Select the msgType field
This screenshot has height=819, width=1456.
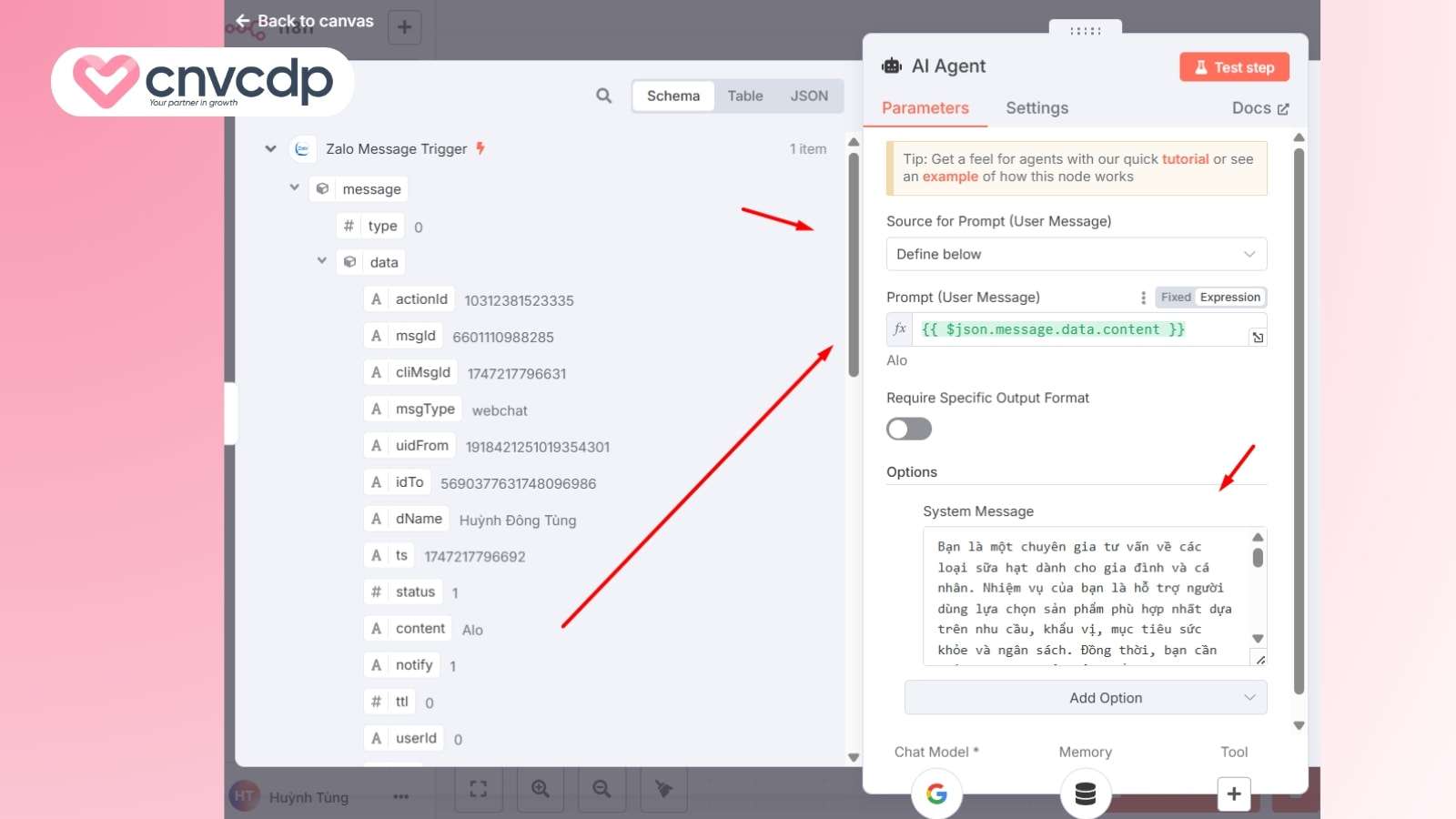(412, 409)
